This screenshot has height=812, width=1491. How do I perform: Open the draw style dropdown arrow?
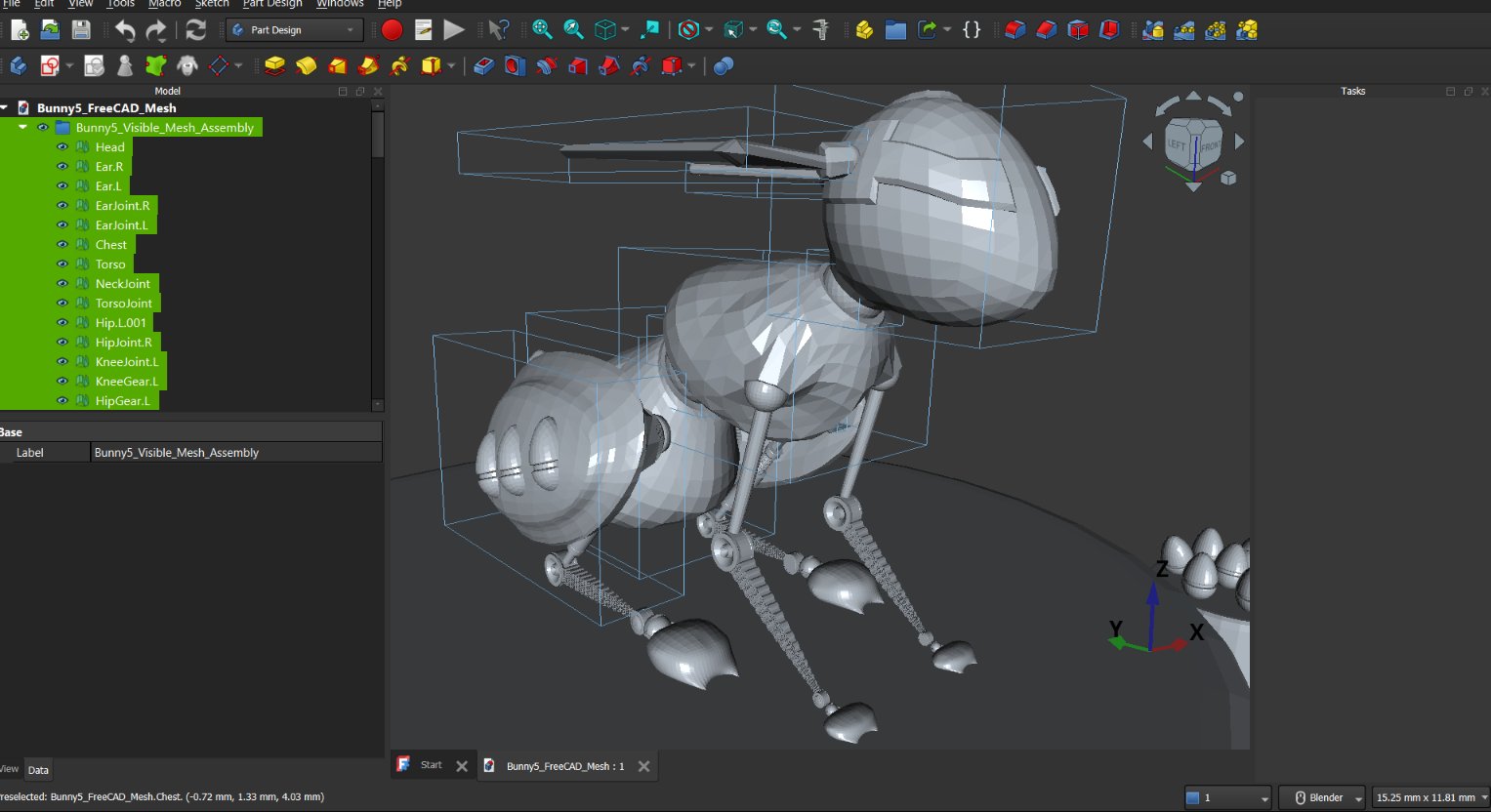click(709, 30)
